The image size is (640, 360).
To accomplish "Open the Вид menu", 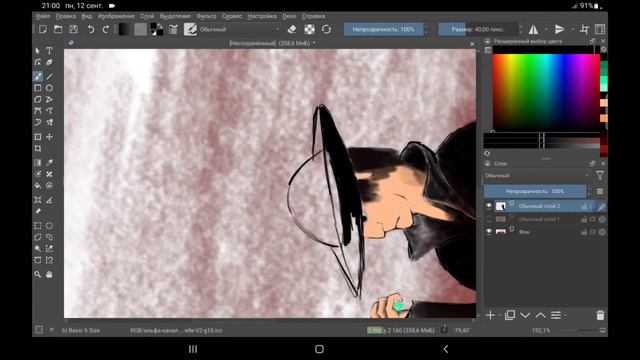I will 87,16.
